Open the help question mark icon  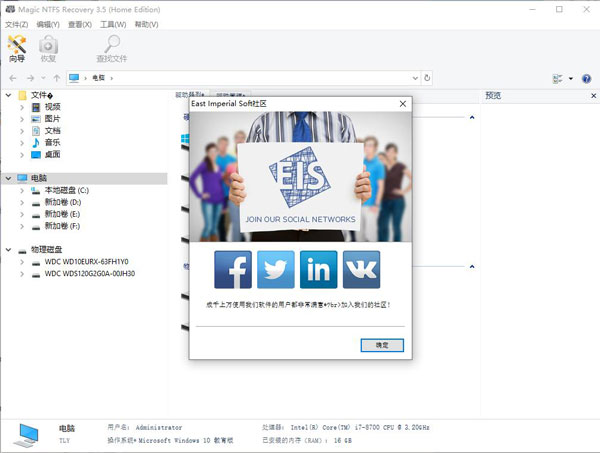pos(586,78)
